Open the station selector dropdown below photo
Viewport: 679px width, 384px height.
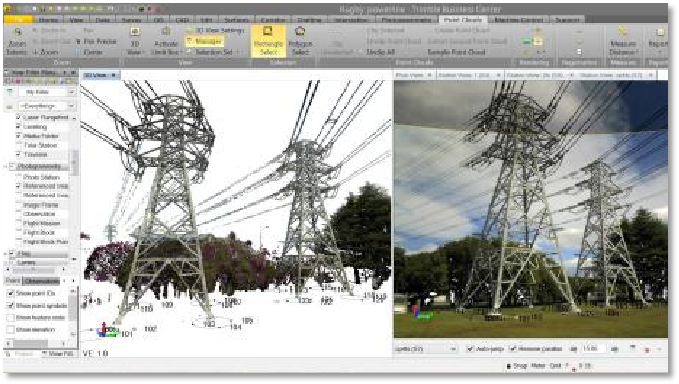click(x=426, y=349)
